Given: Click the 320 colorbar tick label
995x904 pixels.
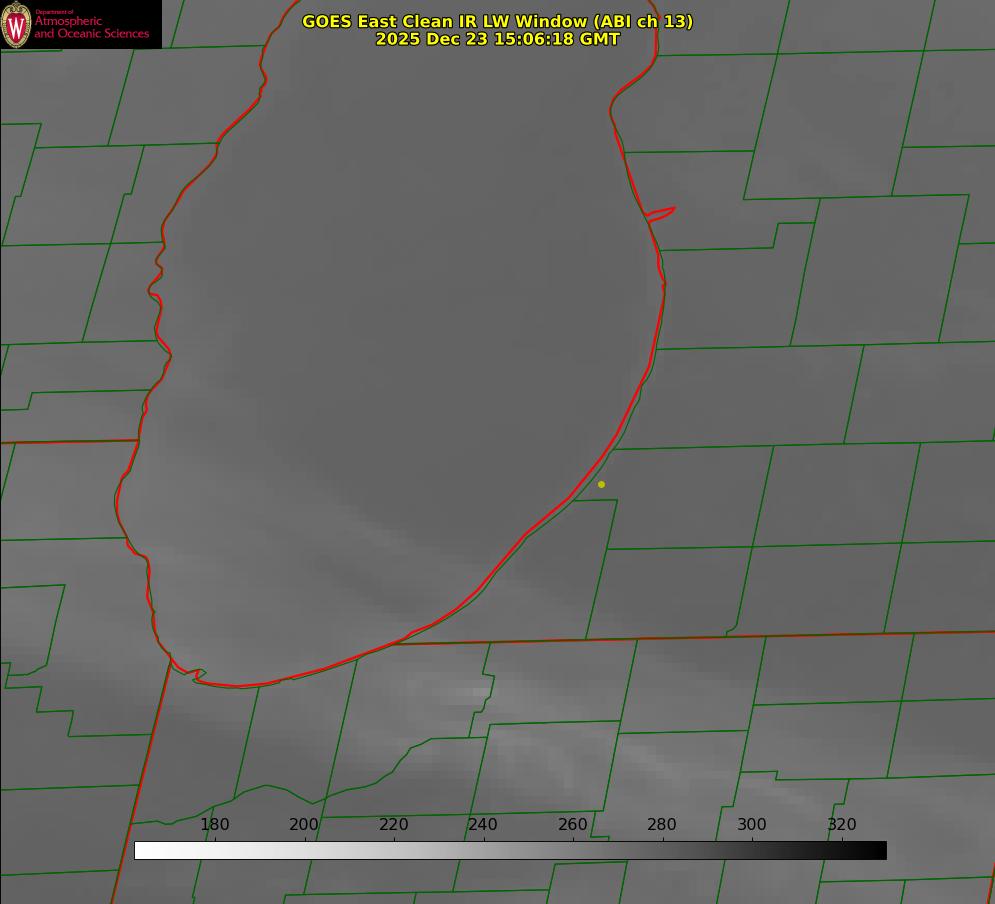Looking at the screenshot, I should (842, 825).
